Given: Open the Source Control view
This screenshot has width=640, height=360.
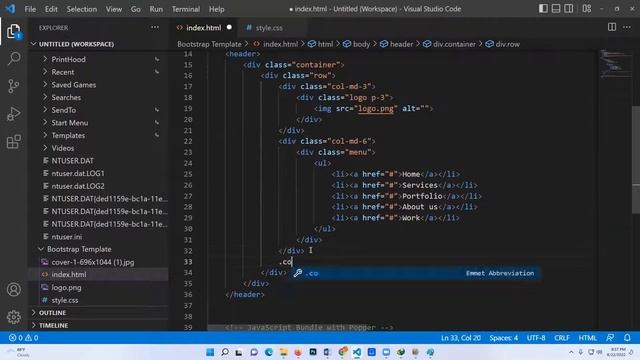Looking at the screenshot, I should tap(13, 86).
